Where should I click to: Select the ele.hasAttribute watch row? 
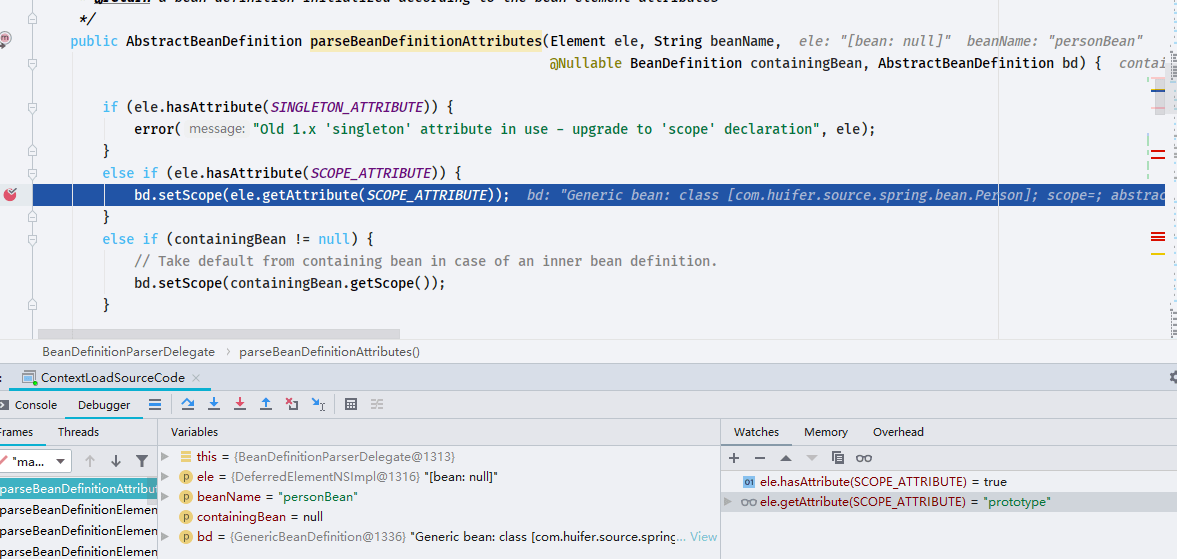pyautogui.click(x=949, y=482)
